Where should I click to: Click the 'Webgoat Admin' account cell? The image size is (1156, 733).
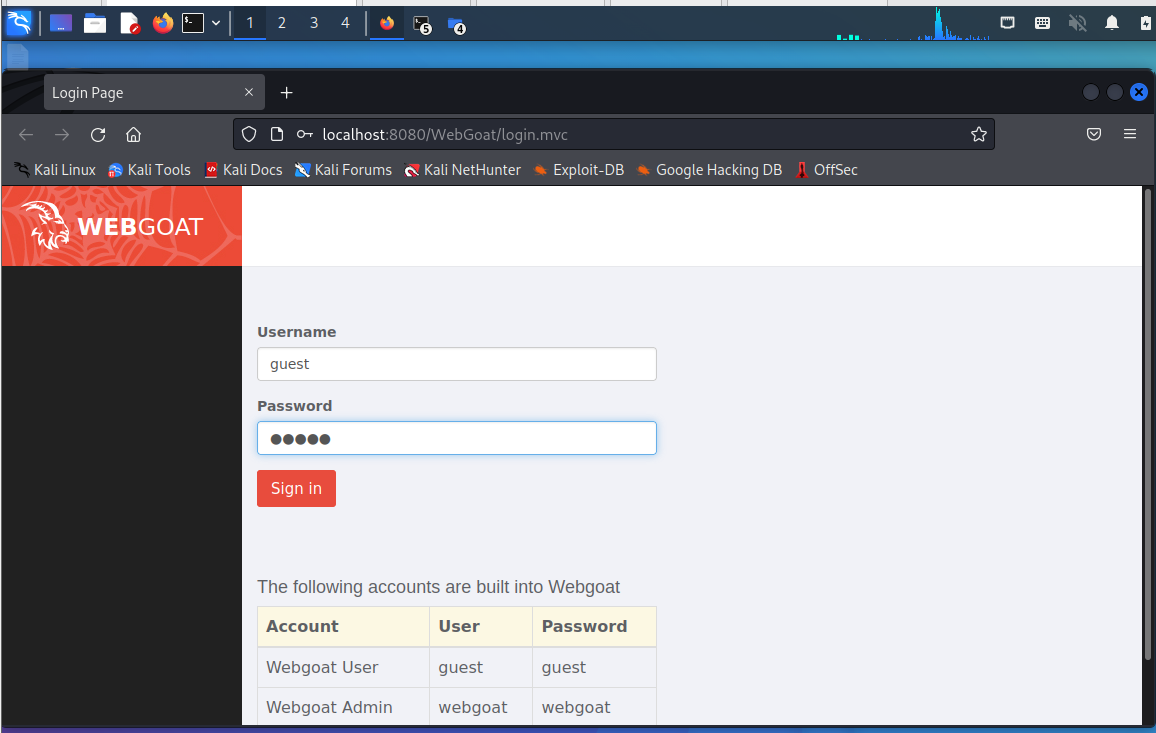coord(344,707)
